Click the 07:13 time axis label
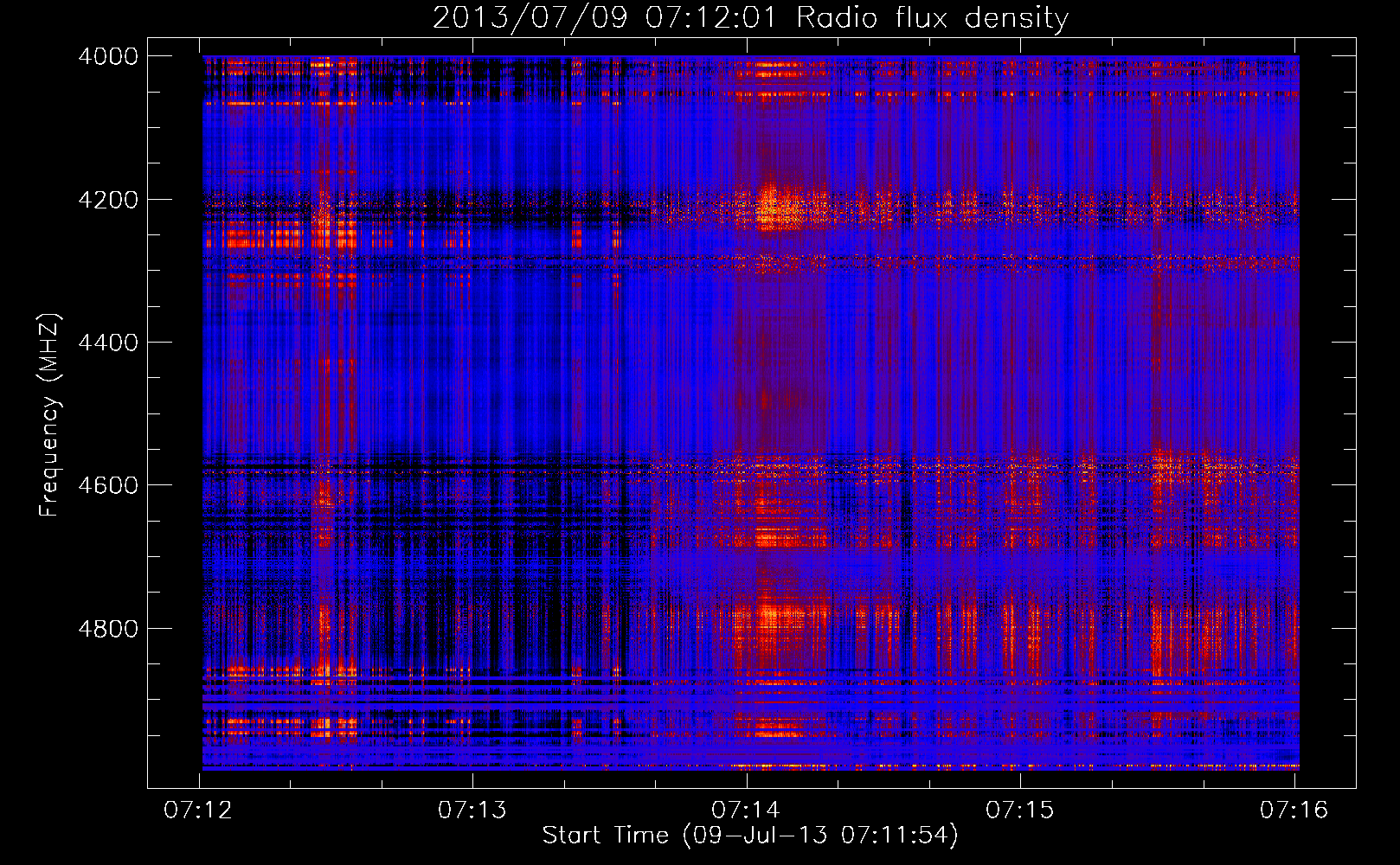1400x865 pixels. pyautogui.click(x=472, y=810)
